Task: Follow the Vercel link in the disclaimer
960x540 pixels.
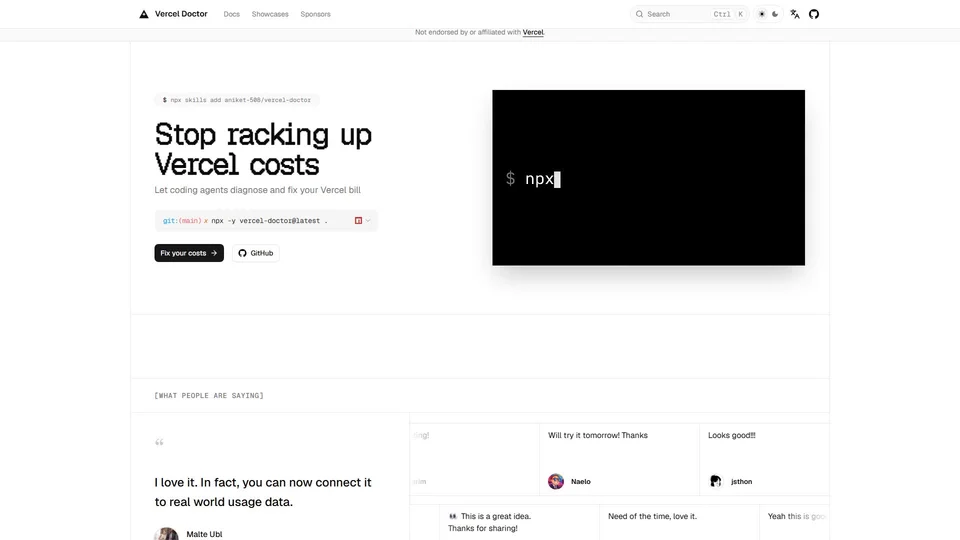Action: pos(533,32)
